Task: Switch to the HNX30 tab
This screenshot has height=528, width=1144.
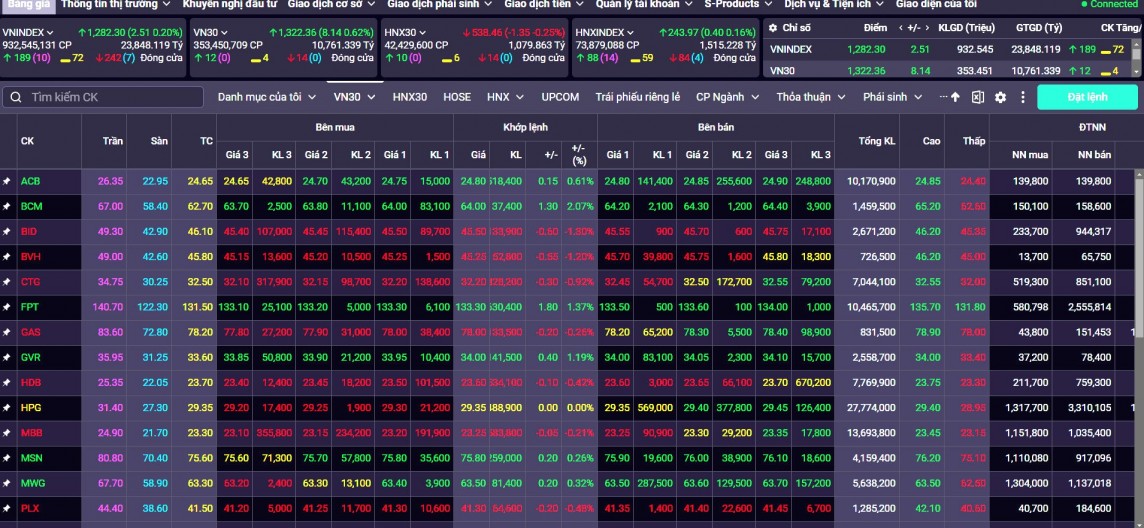Action: click(x=409, y=97)
